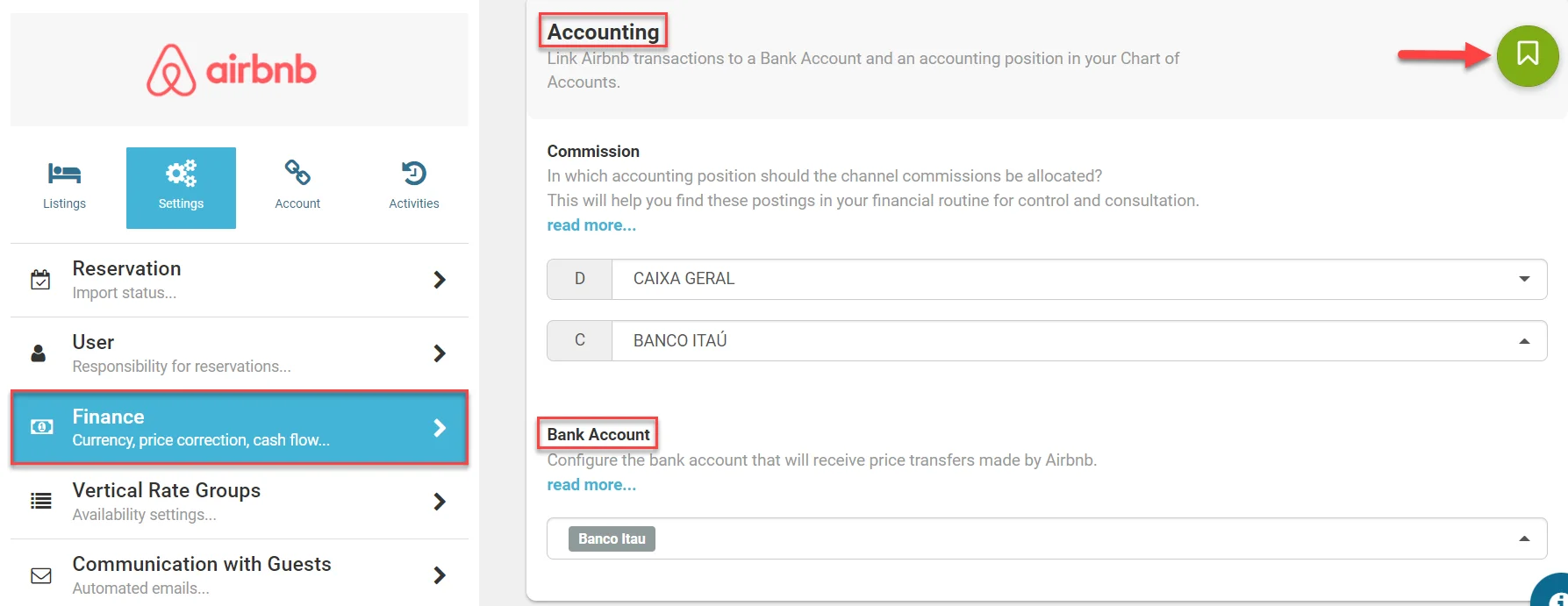1568x606 pixels.
Task: Open the CAIXA GERAL debit dropdown
Action: pyautogui.click(x=1078, y=279)
